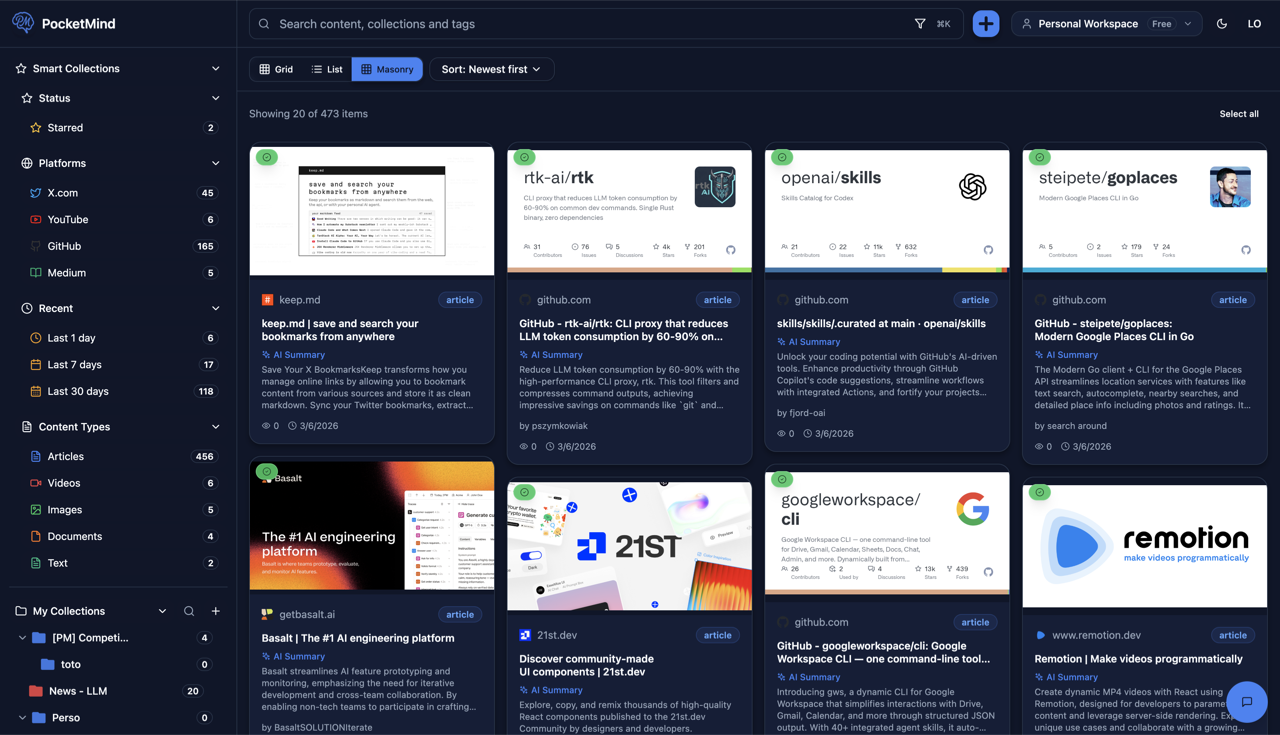This screenshot has width=1280, height=735.
Task: Create a new collection with plus icon
Action: coord(215,610)
